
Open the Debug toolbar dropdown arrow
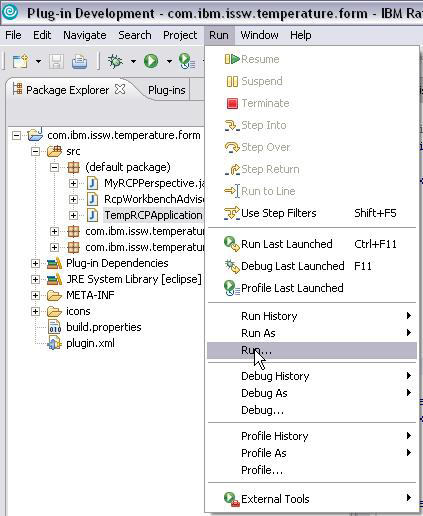(133, 61)
